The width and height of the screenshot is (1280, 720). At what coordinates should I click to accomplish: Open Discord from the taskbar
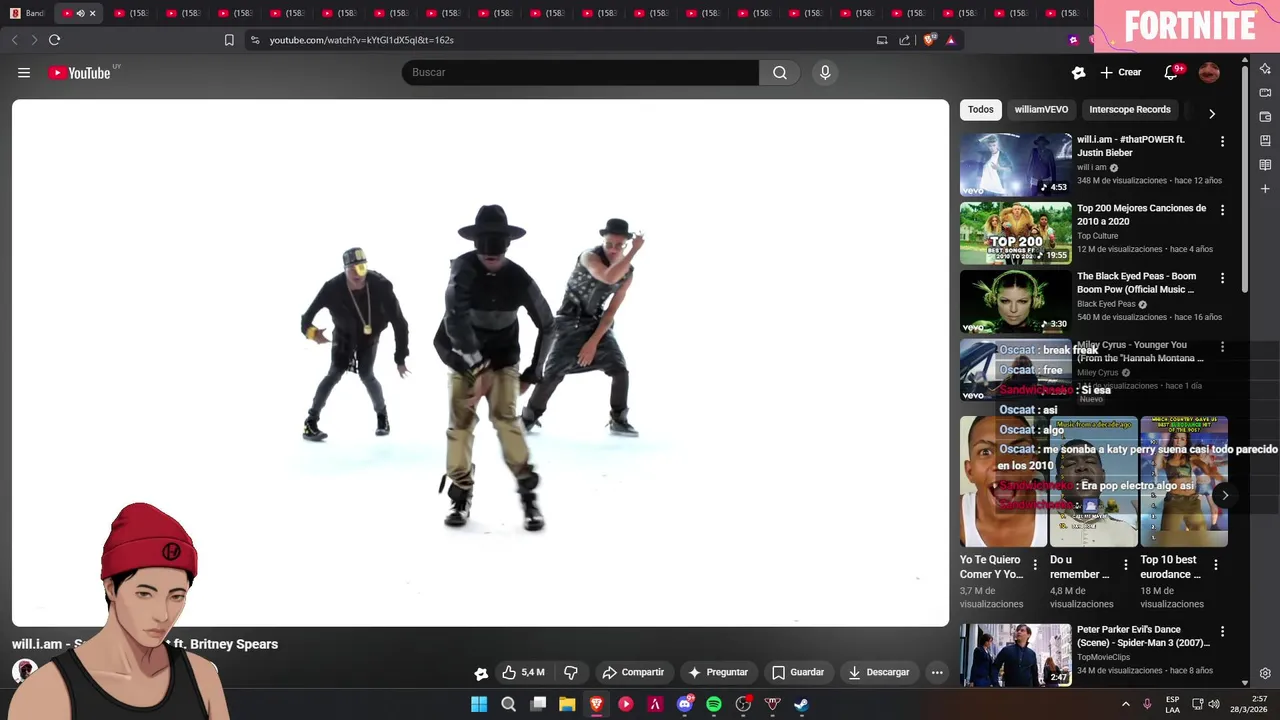[x=685, y=704]
